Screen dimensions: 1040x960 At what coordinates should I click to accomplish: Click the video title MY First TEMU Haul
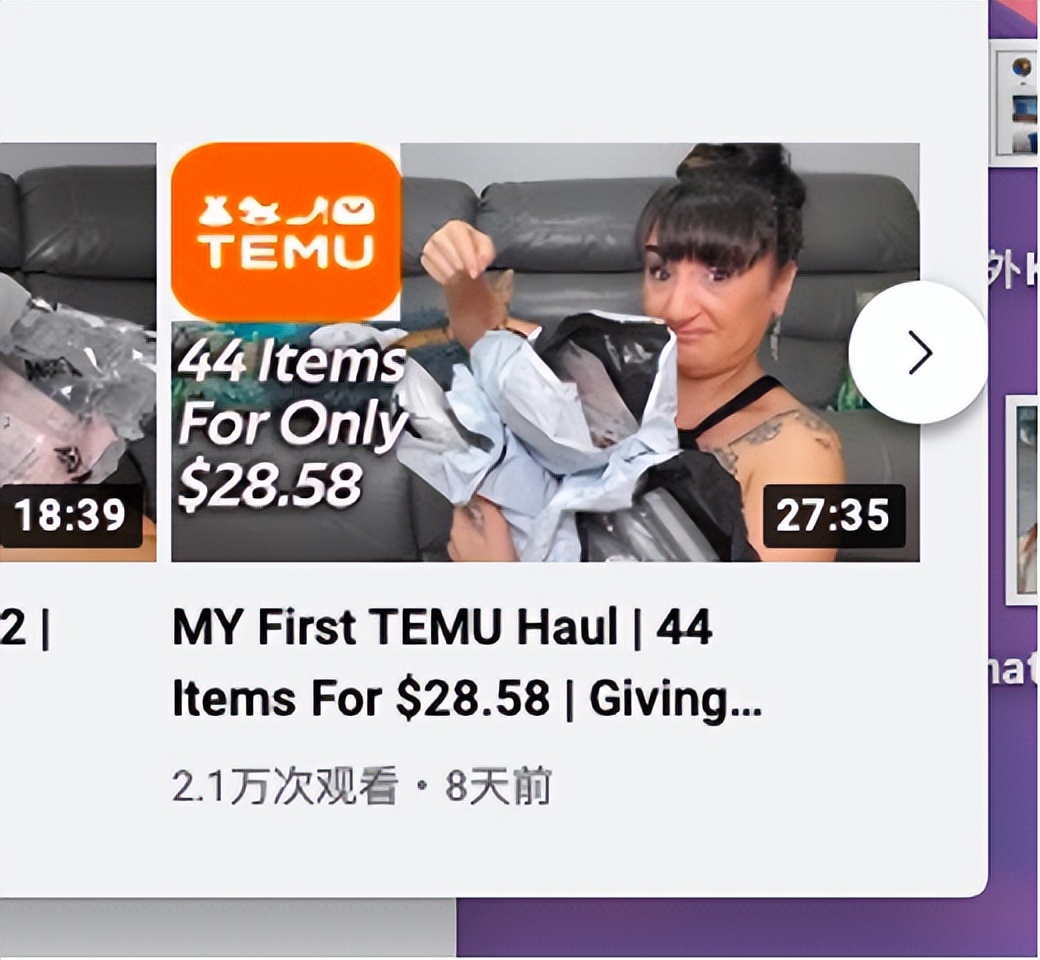point(442,626)
